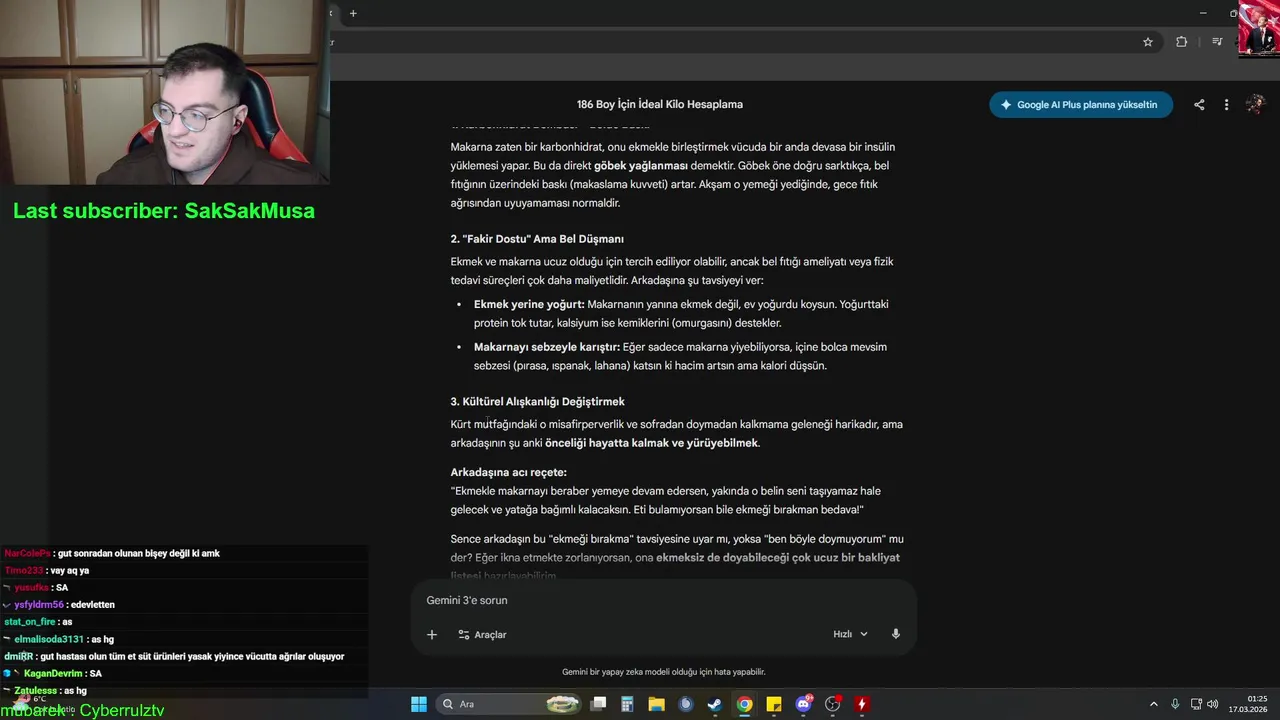Start voice input with the microphone icon
The height and width of the screenshot is (720, 1280).
coord(896,634)
